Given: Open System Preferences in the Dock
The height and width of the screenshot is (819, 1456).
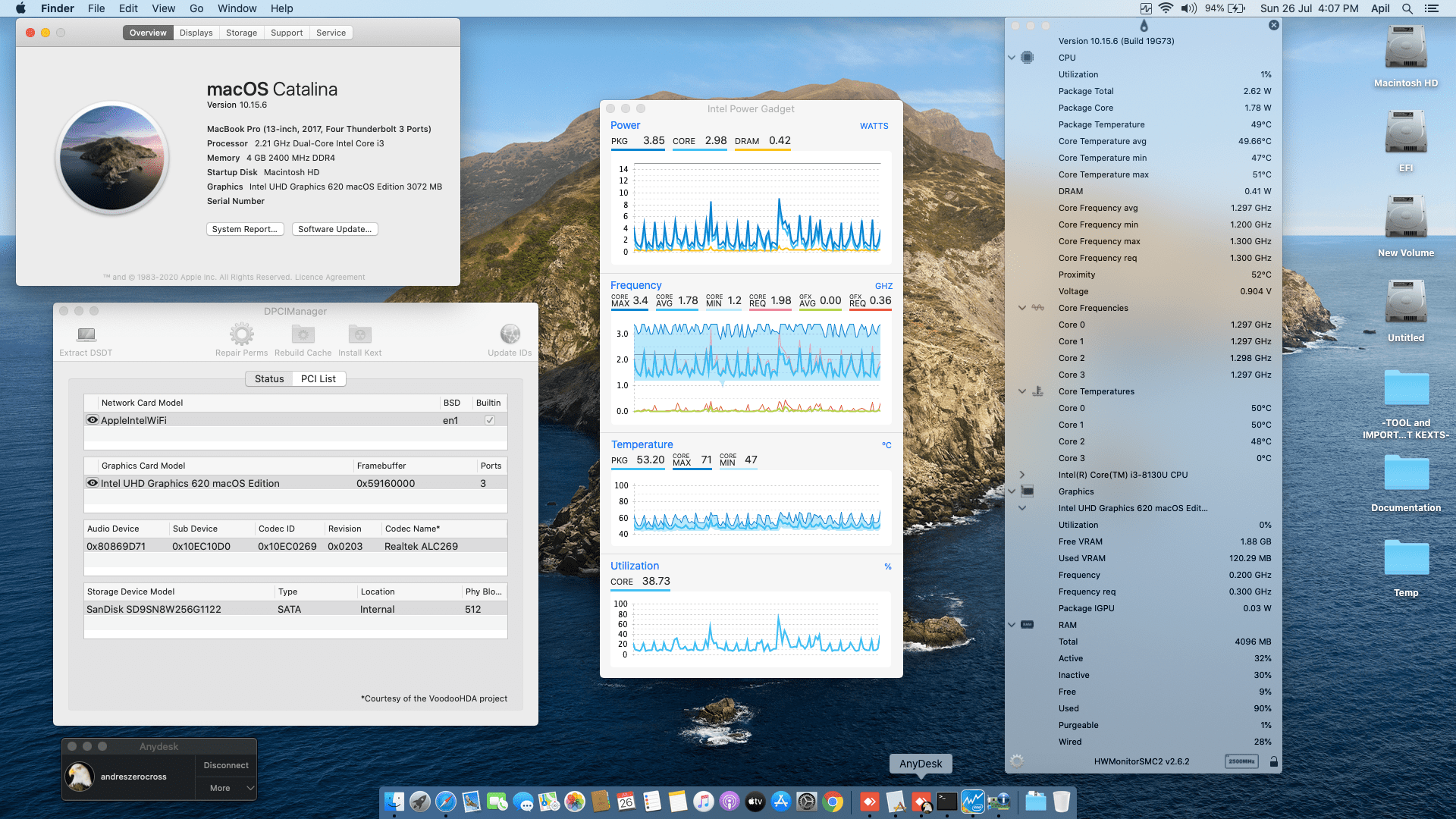Looking at the screenshot, I should point(807,801).
